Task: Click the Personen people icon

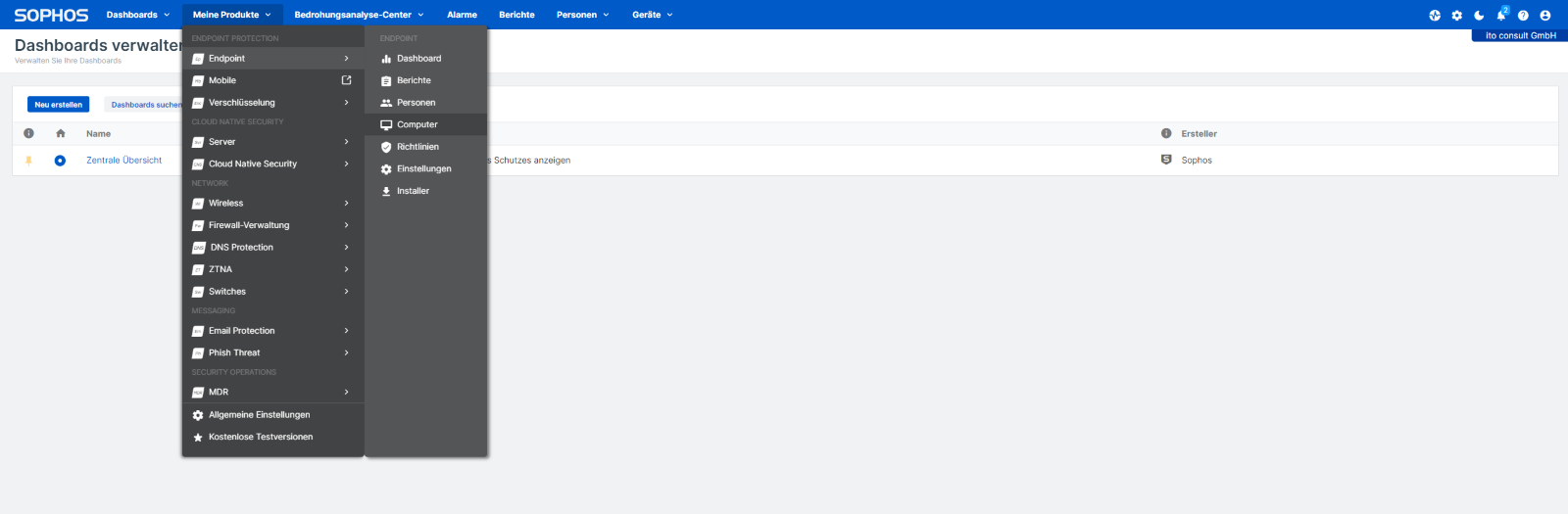Action: pyautogui.click(x=386, y=103)
